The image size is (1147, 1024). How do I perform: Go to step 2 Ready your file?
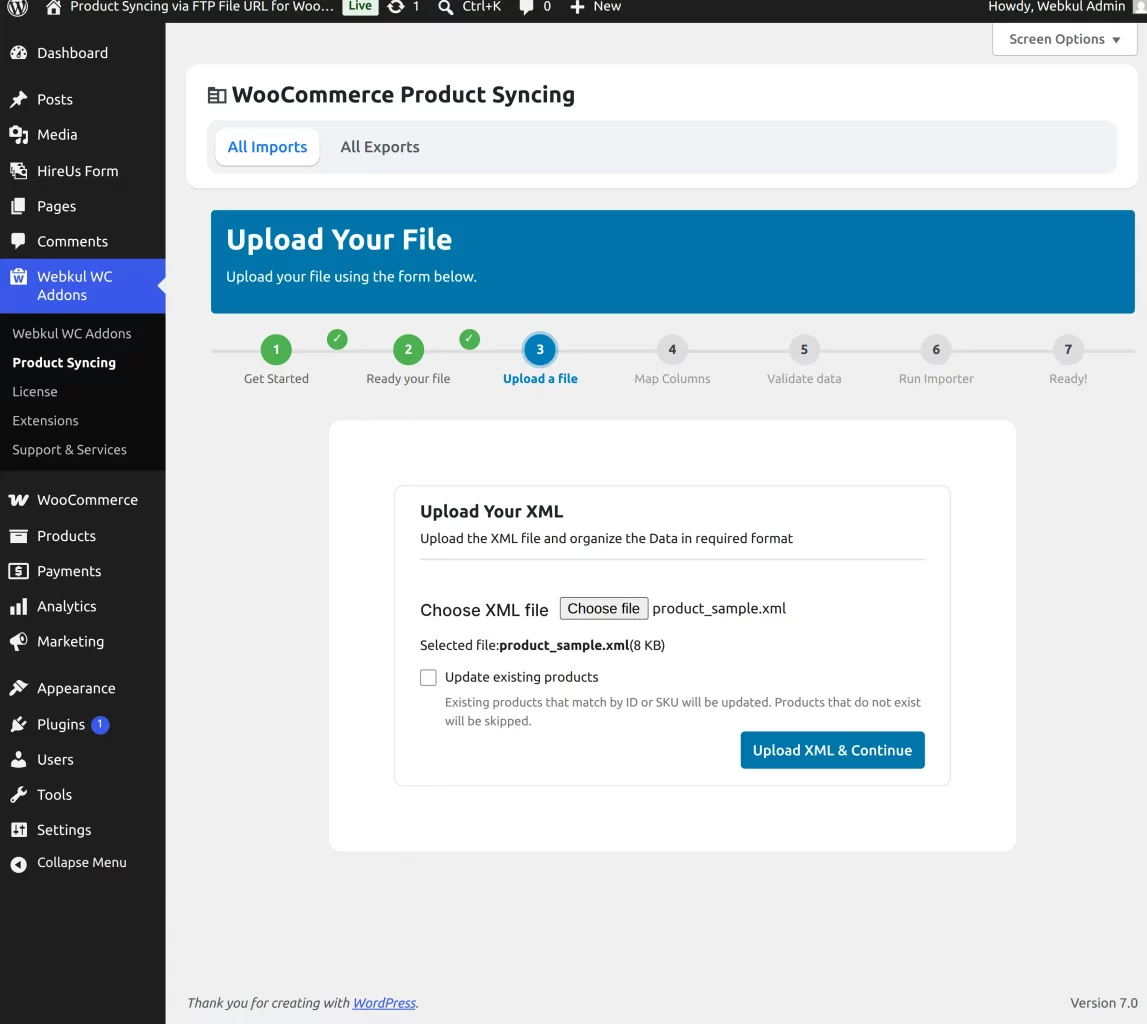point(408,350)
